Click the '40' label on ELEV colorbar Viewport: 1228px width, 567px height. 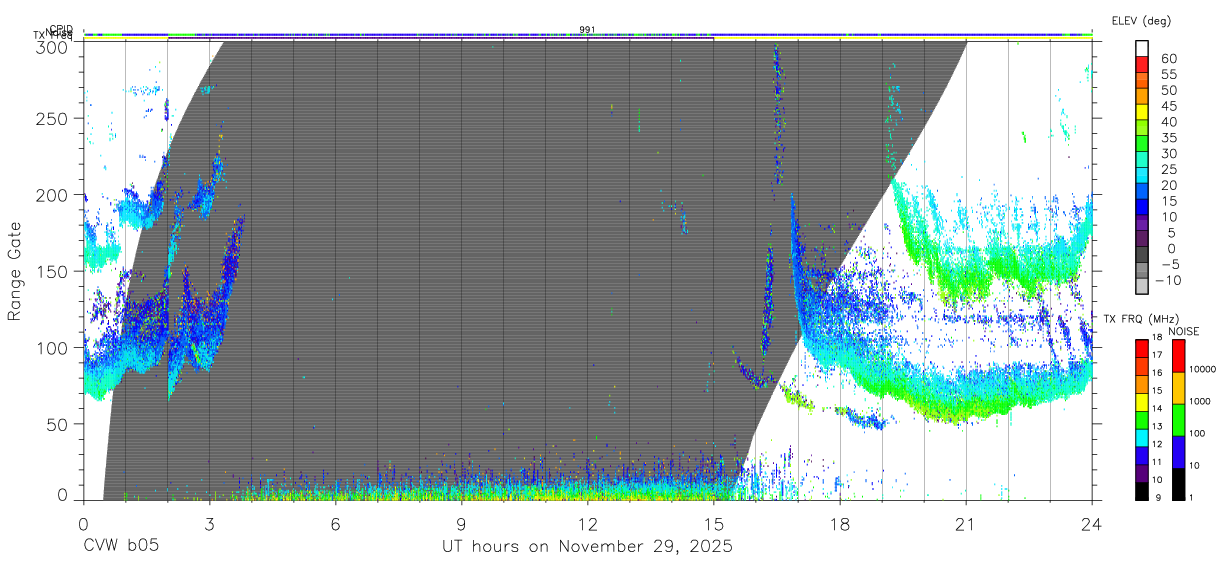[x=1168, y=122]
